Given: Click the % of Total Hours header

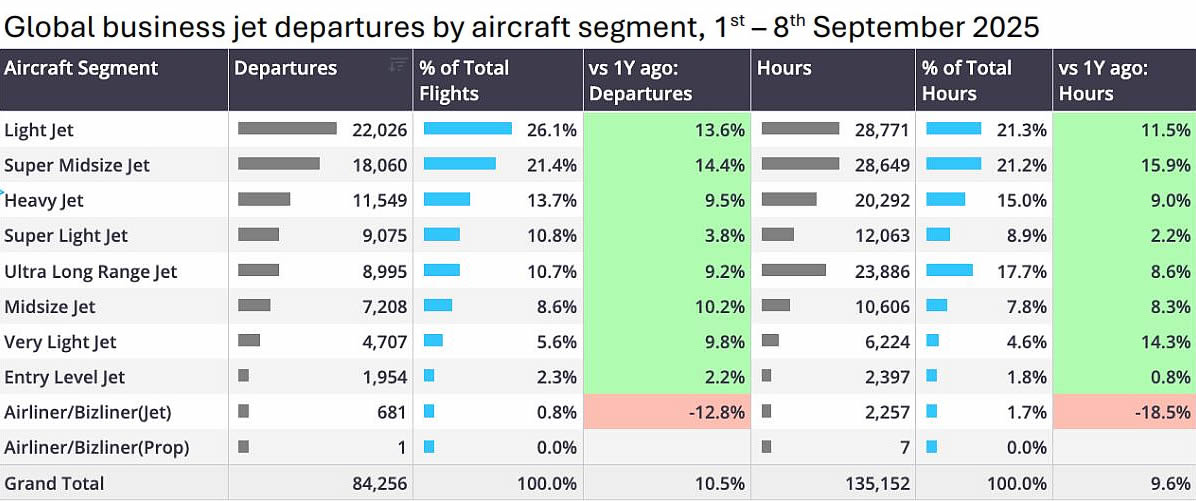Looking at the screenshot, I should point(966,80).
